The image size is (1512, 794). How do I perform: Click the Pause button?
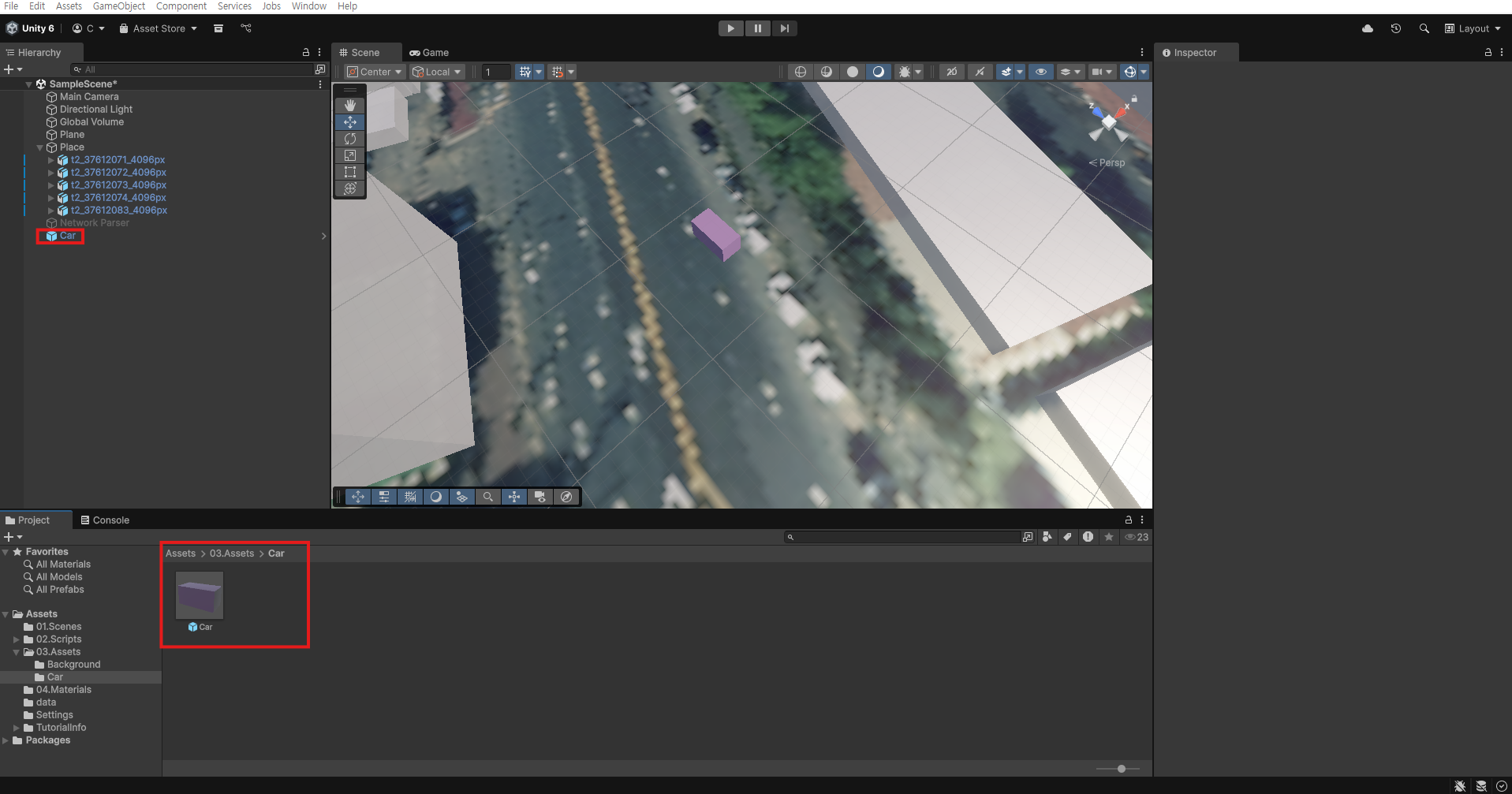pyautogui.click(x=758, y=28)
